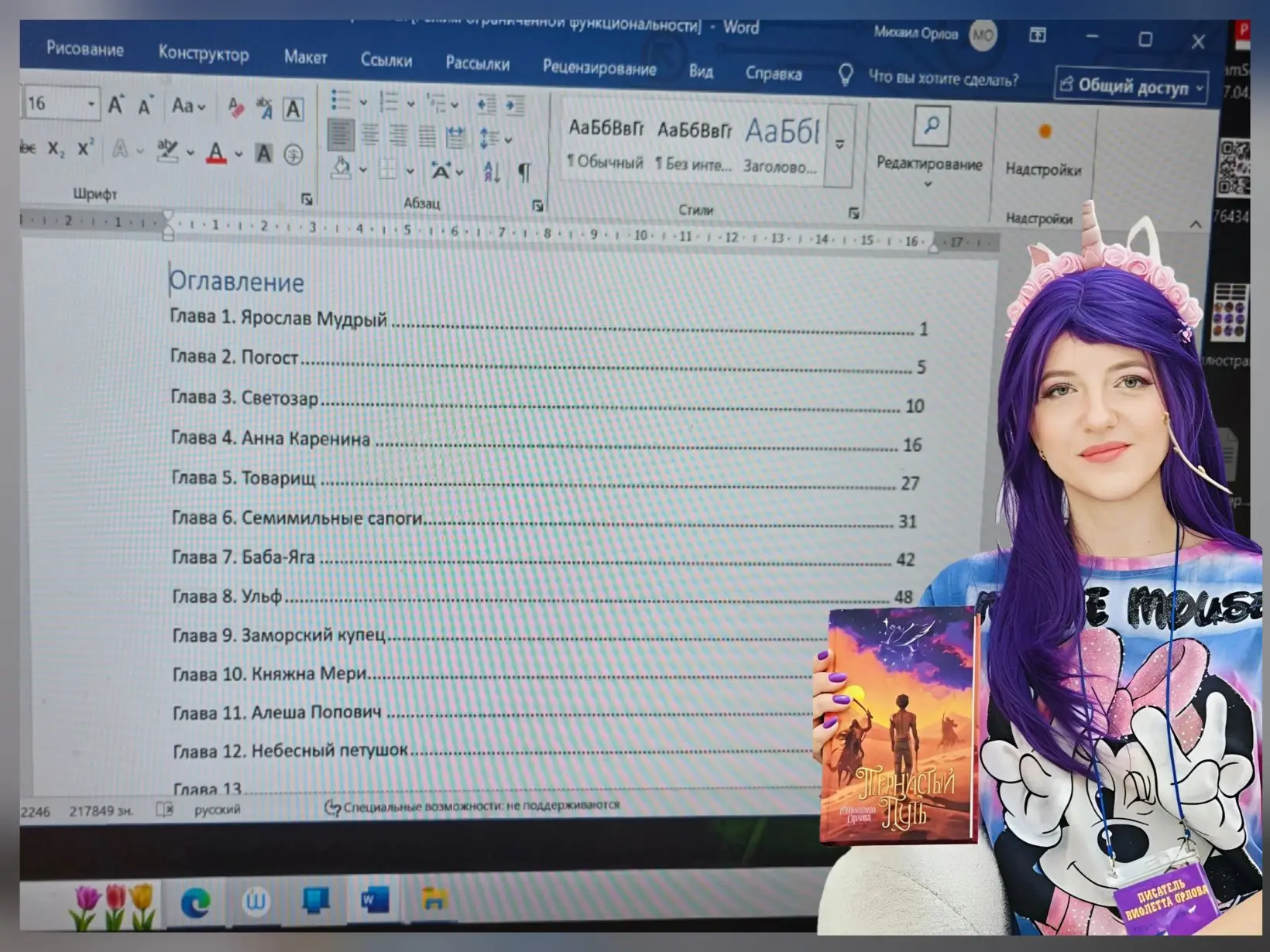
Task: Click the Decrease Indent icon
Action: tap(487, 104)
